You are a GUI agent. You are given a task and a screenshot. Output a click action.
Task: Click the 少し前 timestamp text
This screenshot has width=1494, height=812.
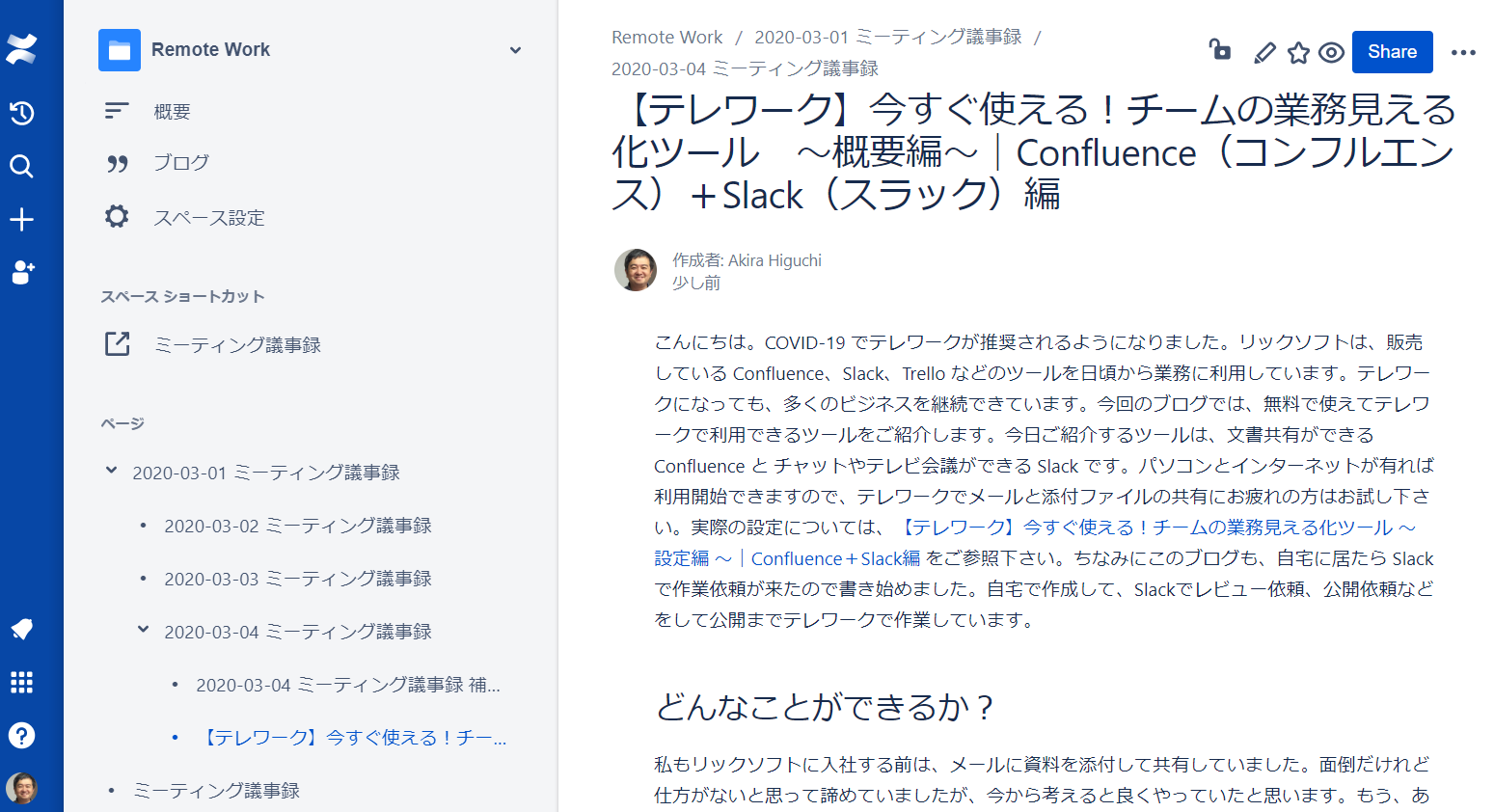tap(696, 284)
